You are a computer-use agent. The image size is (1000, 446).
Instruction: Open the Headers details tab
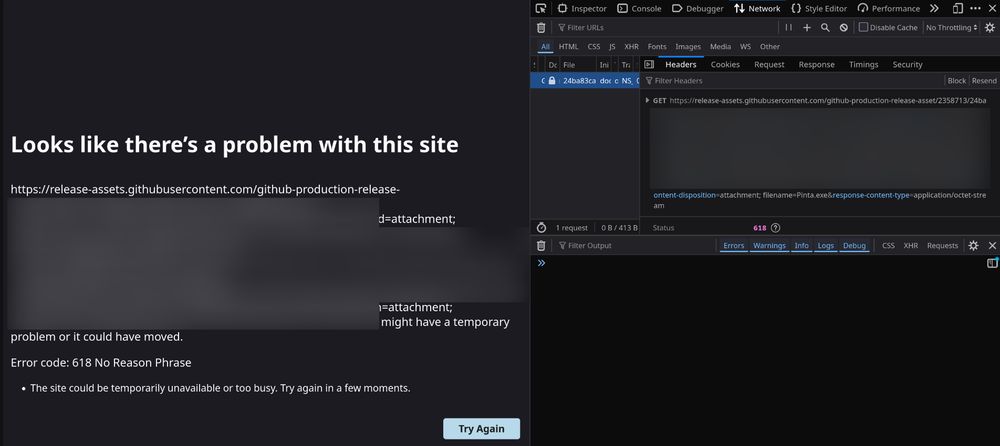click(680, 64)
